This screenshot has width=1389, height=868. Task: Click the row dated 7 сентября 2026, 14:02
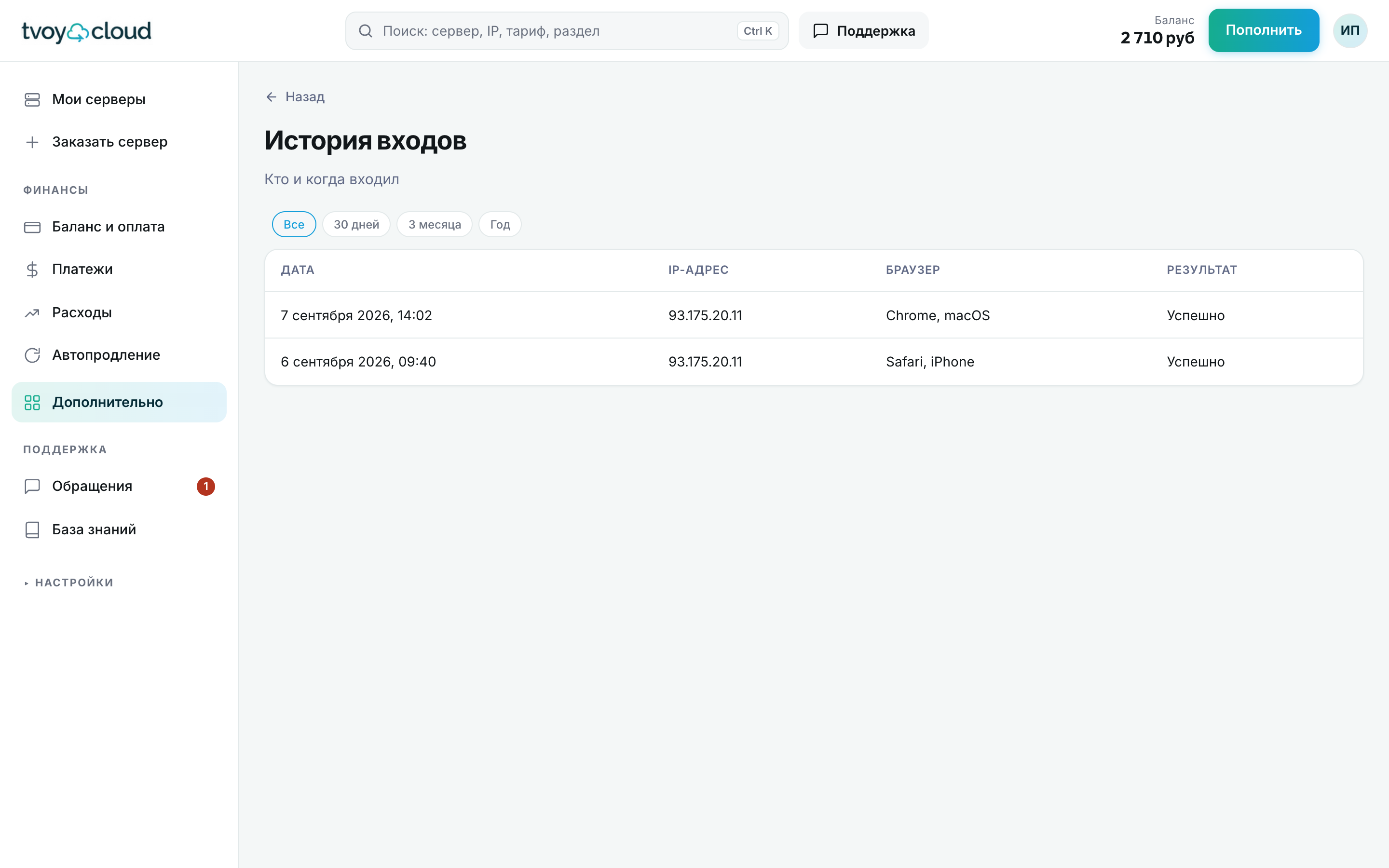tap(813, 315)
